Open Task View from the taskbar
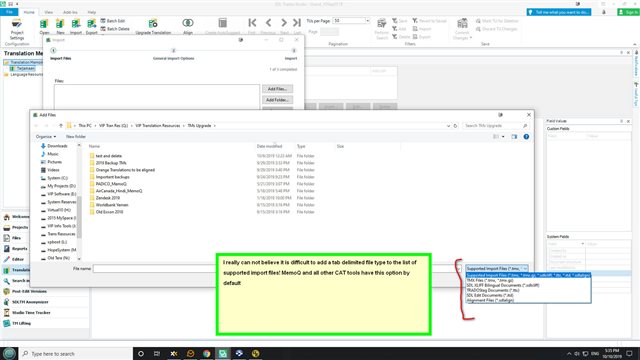The image size is (640, 360). point(157,353)
